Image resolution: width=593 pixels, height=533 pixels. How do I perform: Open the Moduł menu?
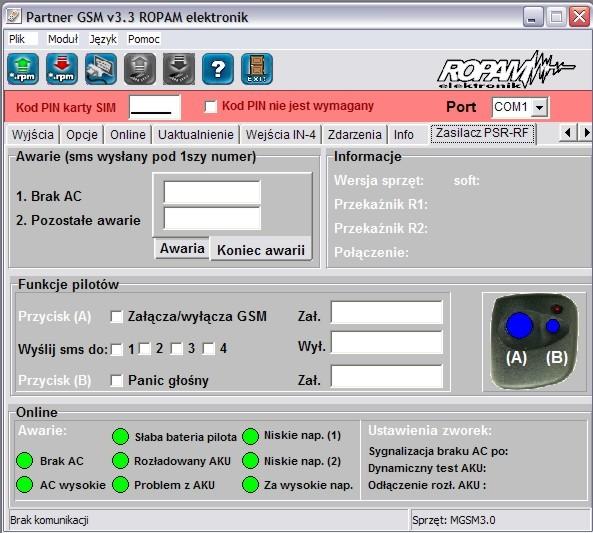click(x=63, y=39)
